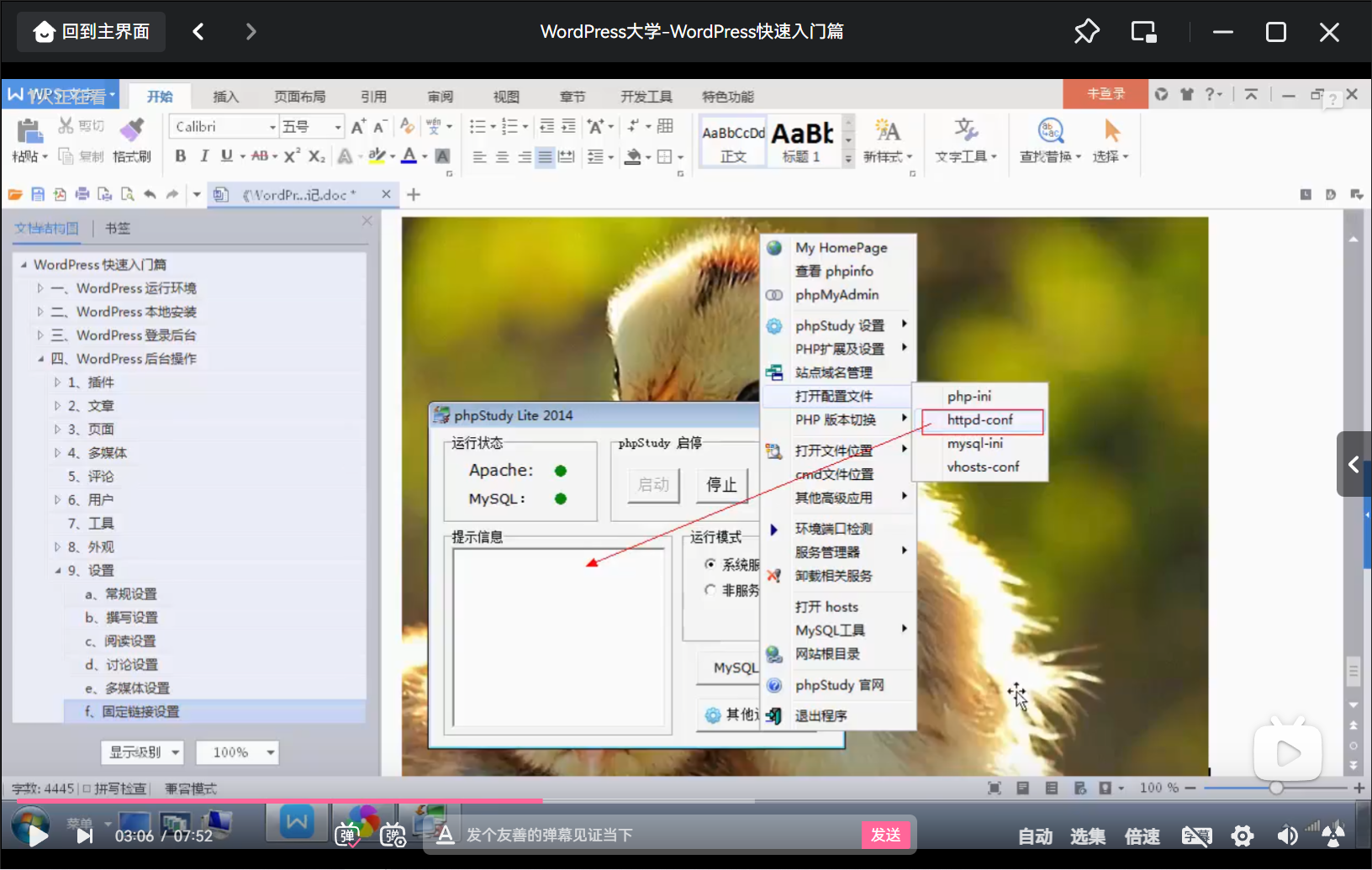This screenshot has height=870, width=1372.
Task: Click the spell check status bar item
Action: pos(115,788)
